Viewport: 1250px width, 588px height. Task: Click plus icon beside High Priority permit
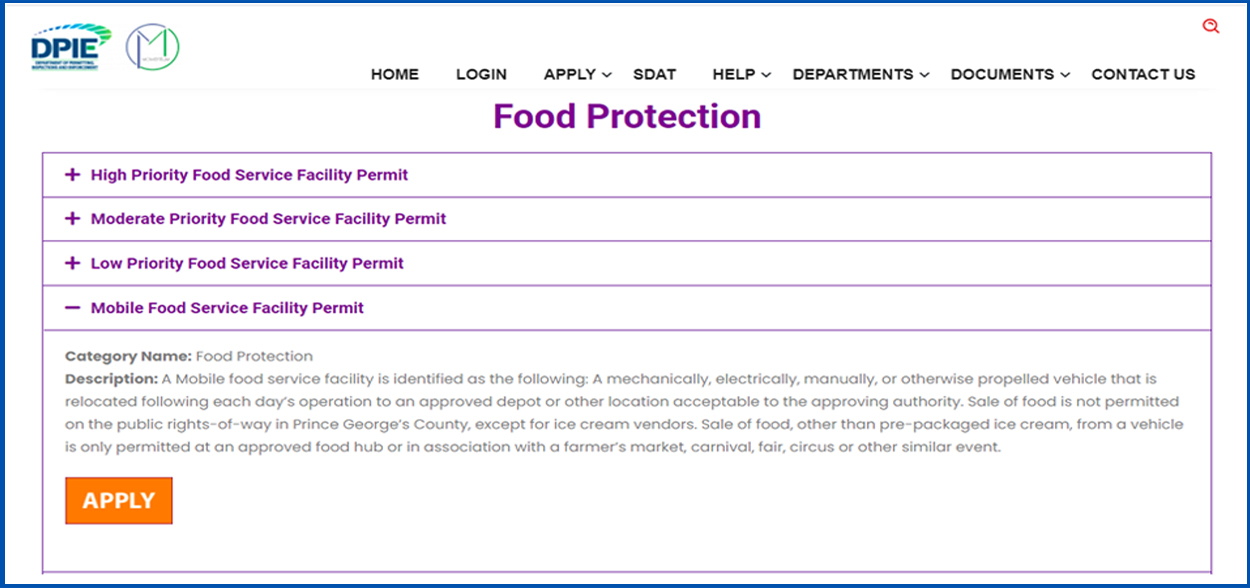(x=72, y=175)
